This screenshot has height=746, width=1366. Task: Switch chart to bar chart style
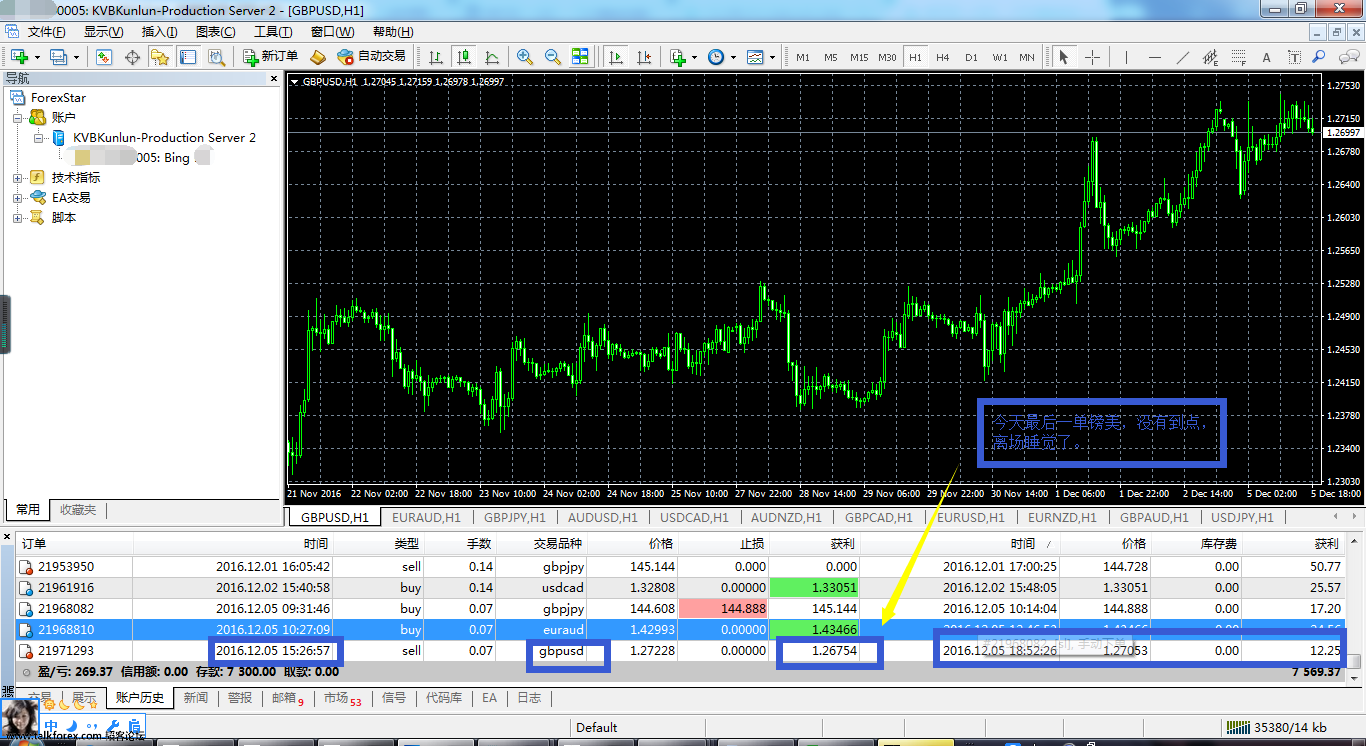(x=436, y=57)
